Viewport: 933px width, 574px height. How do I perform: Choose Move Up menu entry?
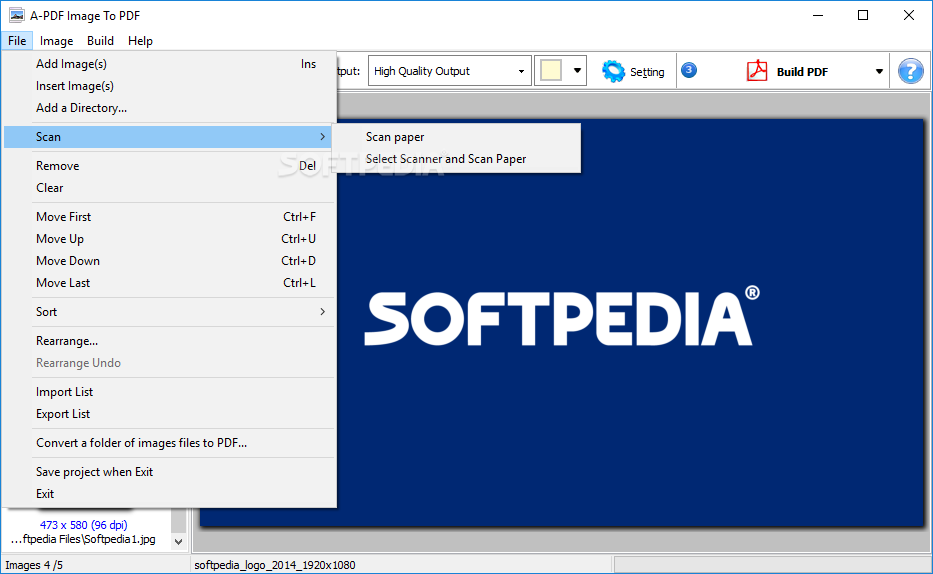click(x=169, y=239)
